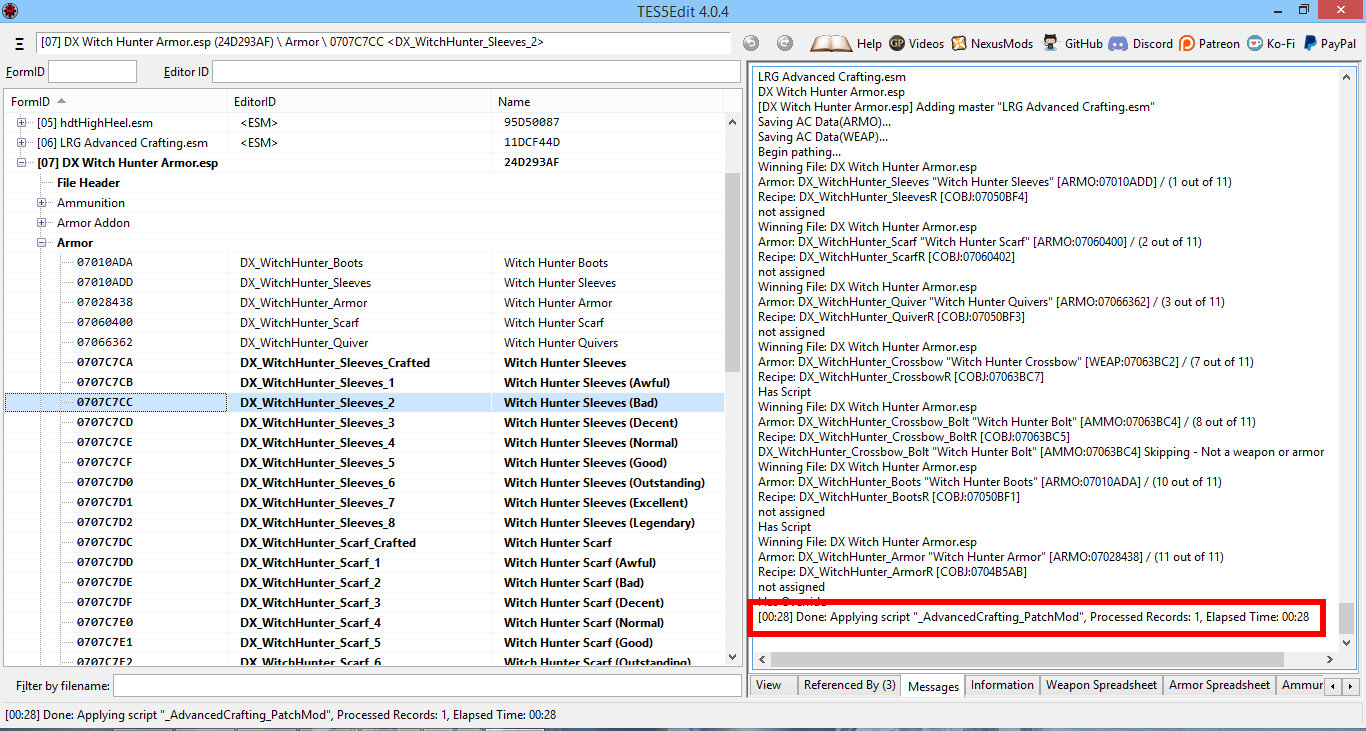Select Witch Hunter Sleeves (Legendary) record
Screen dimensions: 1366x731
[364, 522]
